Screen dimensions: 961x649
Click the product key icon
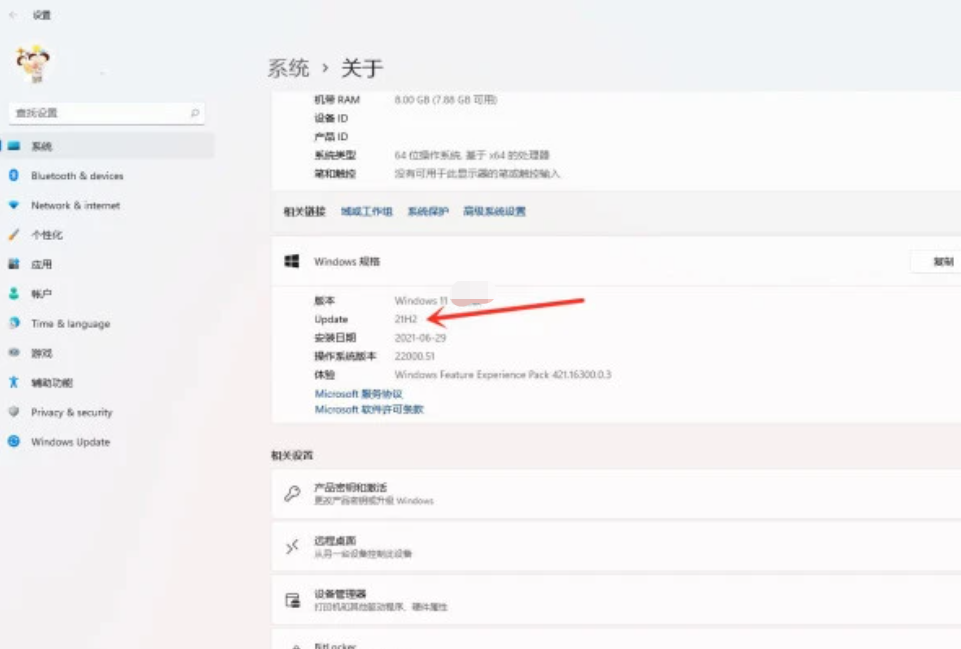(x=292, y=493)
